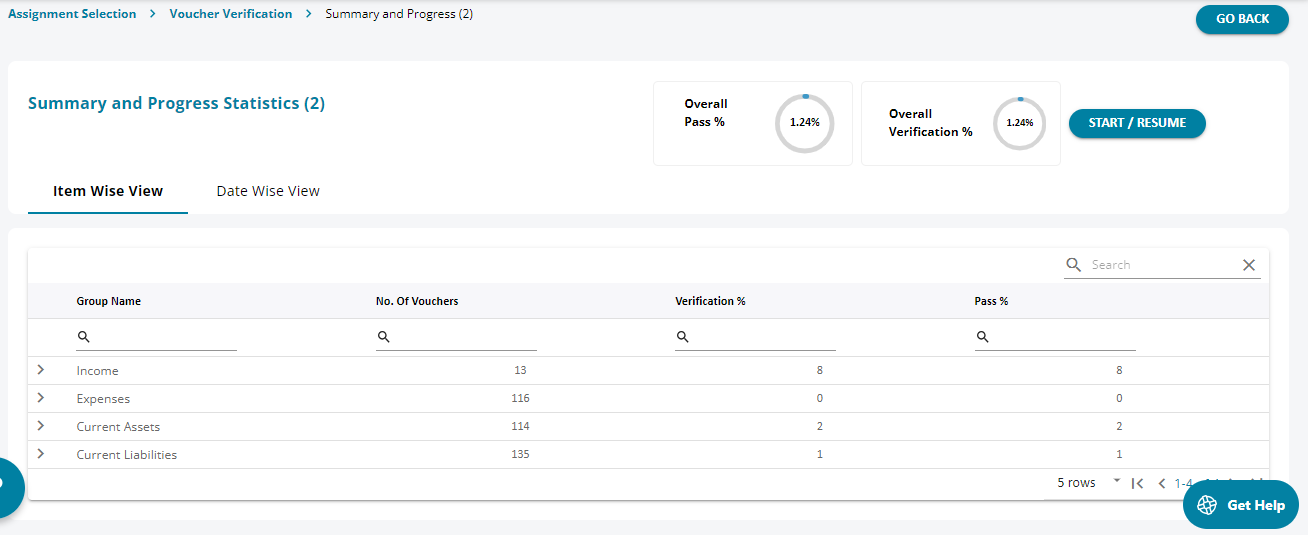Click the table search magnifier icon
The width and height of the screenshot is (1308, 535).
(1074, 265)
